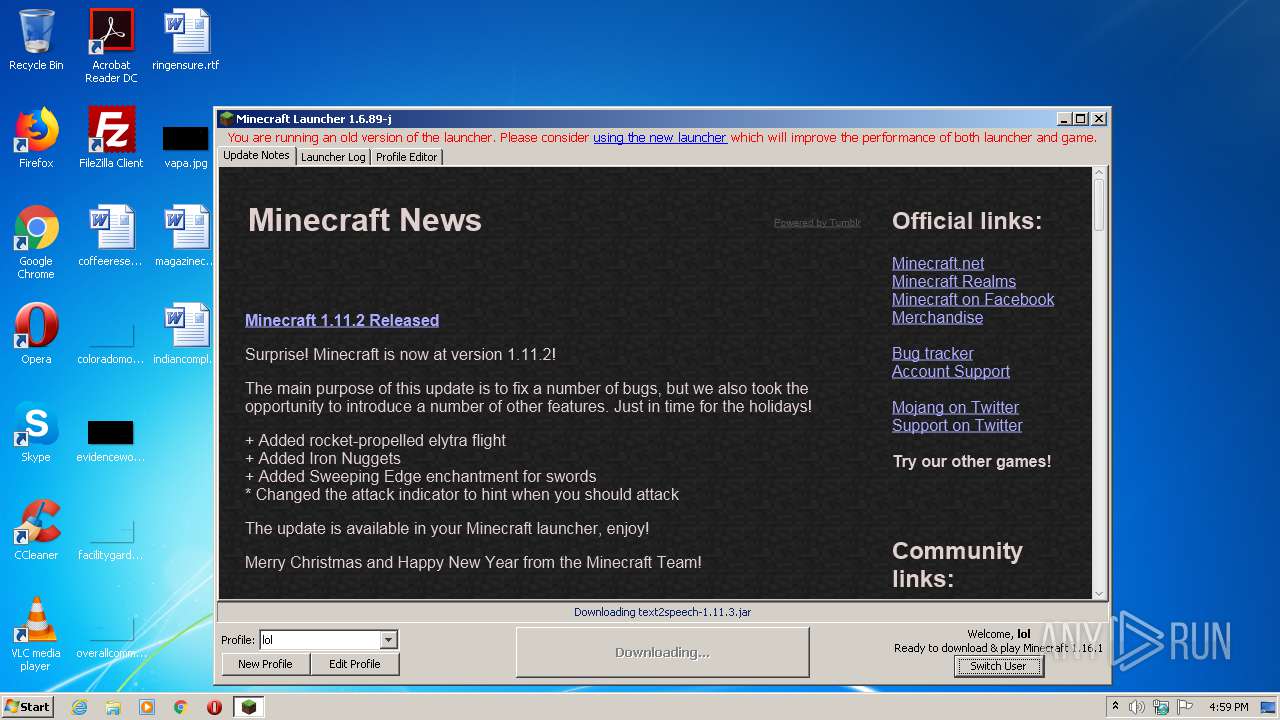The image size is (1280, 720).
Task: Open the Bug tracker link
Action: pyautogui.click(x=932, y=353)
